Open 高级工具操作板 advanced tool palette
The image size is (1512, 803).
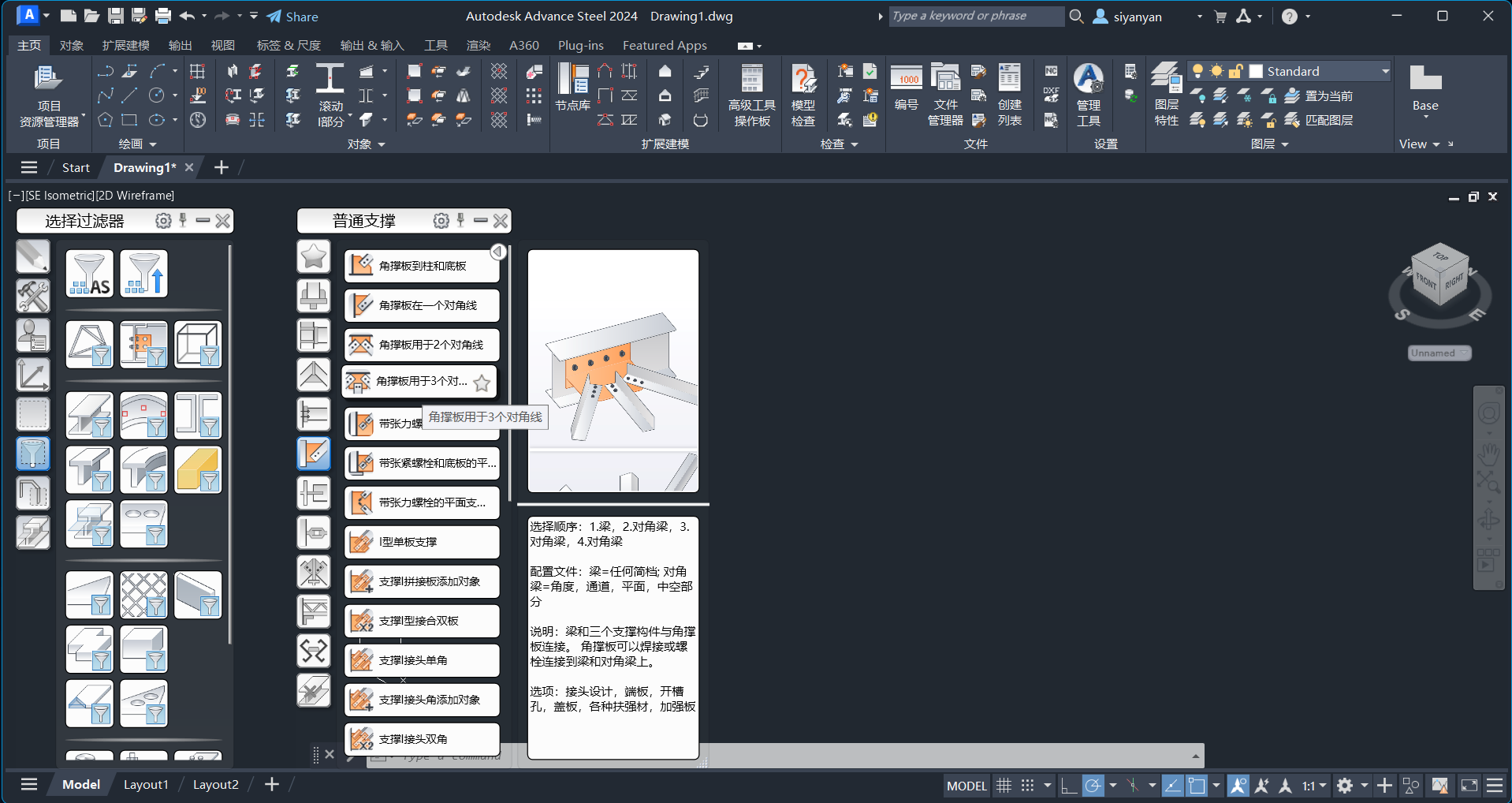[752, 96]
